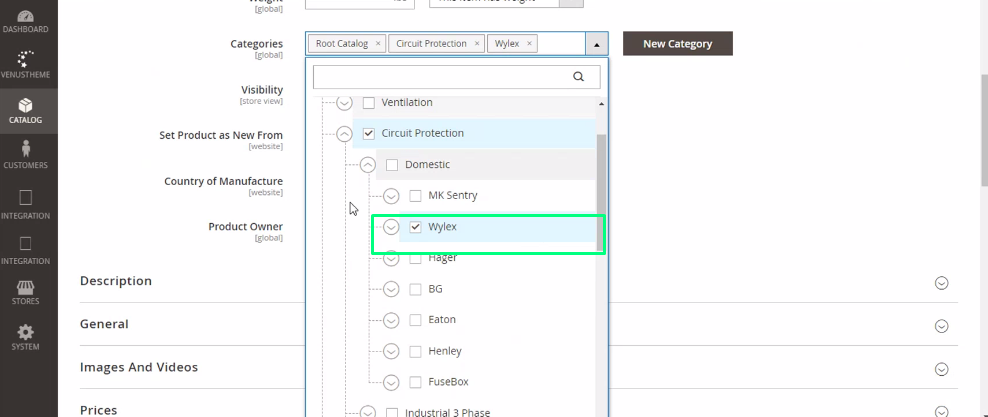The height and width of the screenshot is (417, 988).
Task: Check the MK Sentry checkbox
Action: [x=415, y=196]
